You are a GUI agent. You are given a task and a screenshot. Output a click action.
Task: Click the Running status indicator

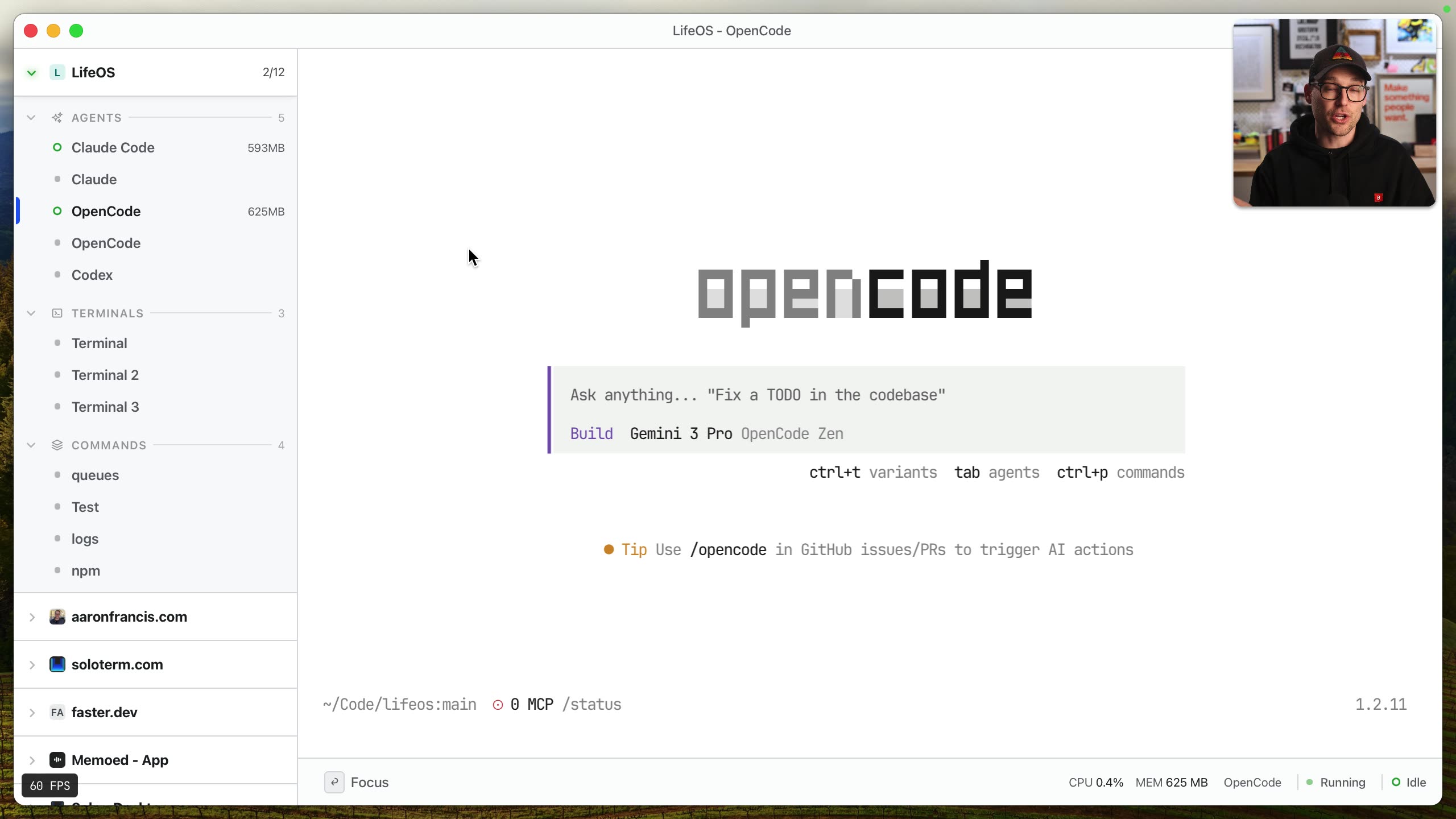point(1309,783)
